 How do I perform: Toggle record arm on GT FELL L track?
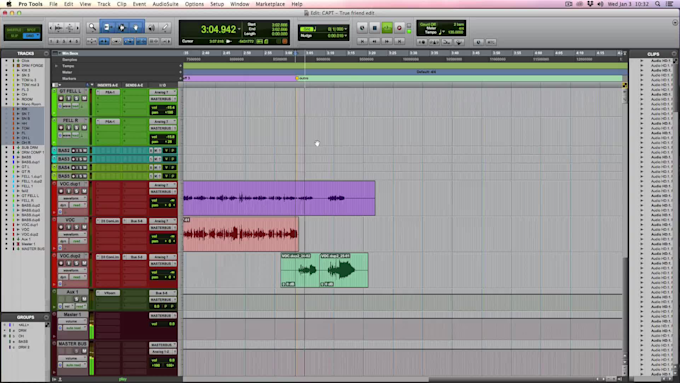click(x=61, y=98)
